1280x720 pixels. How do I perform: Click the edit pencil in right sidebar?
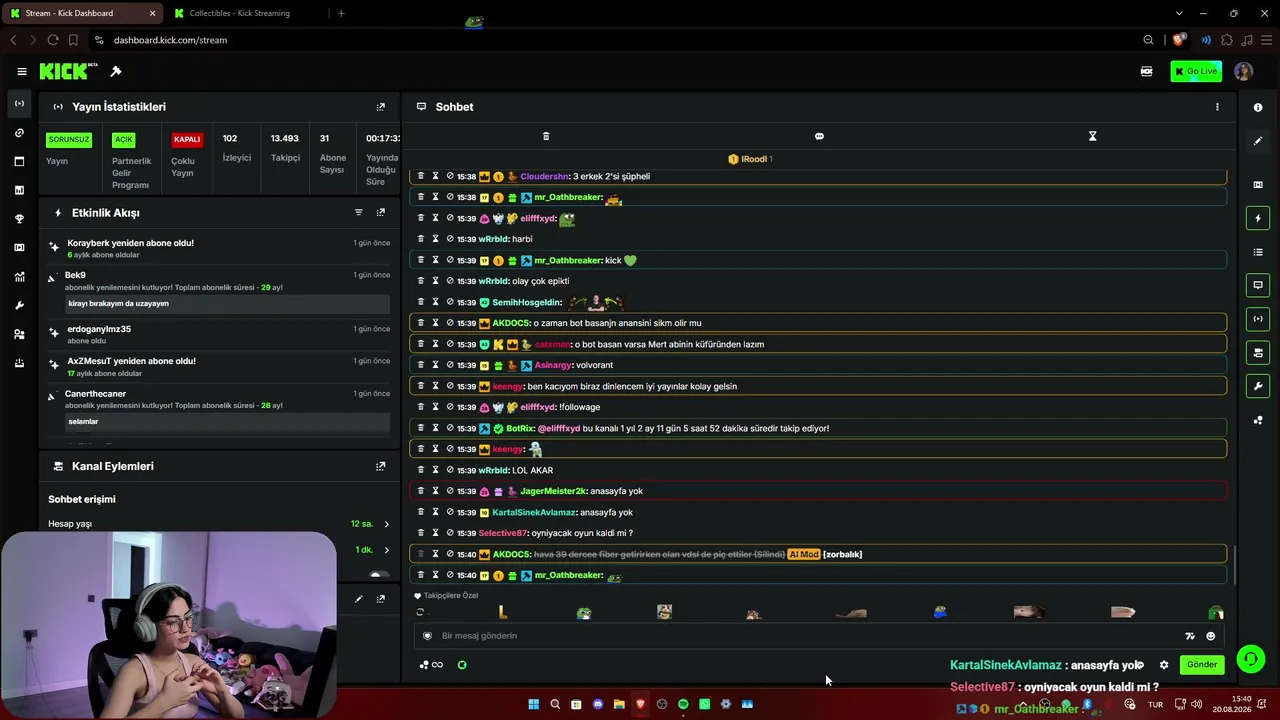(x=1258, y=141)
